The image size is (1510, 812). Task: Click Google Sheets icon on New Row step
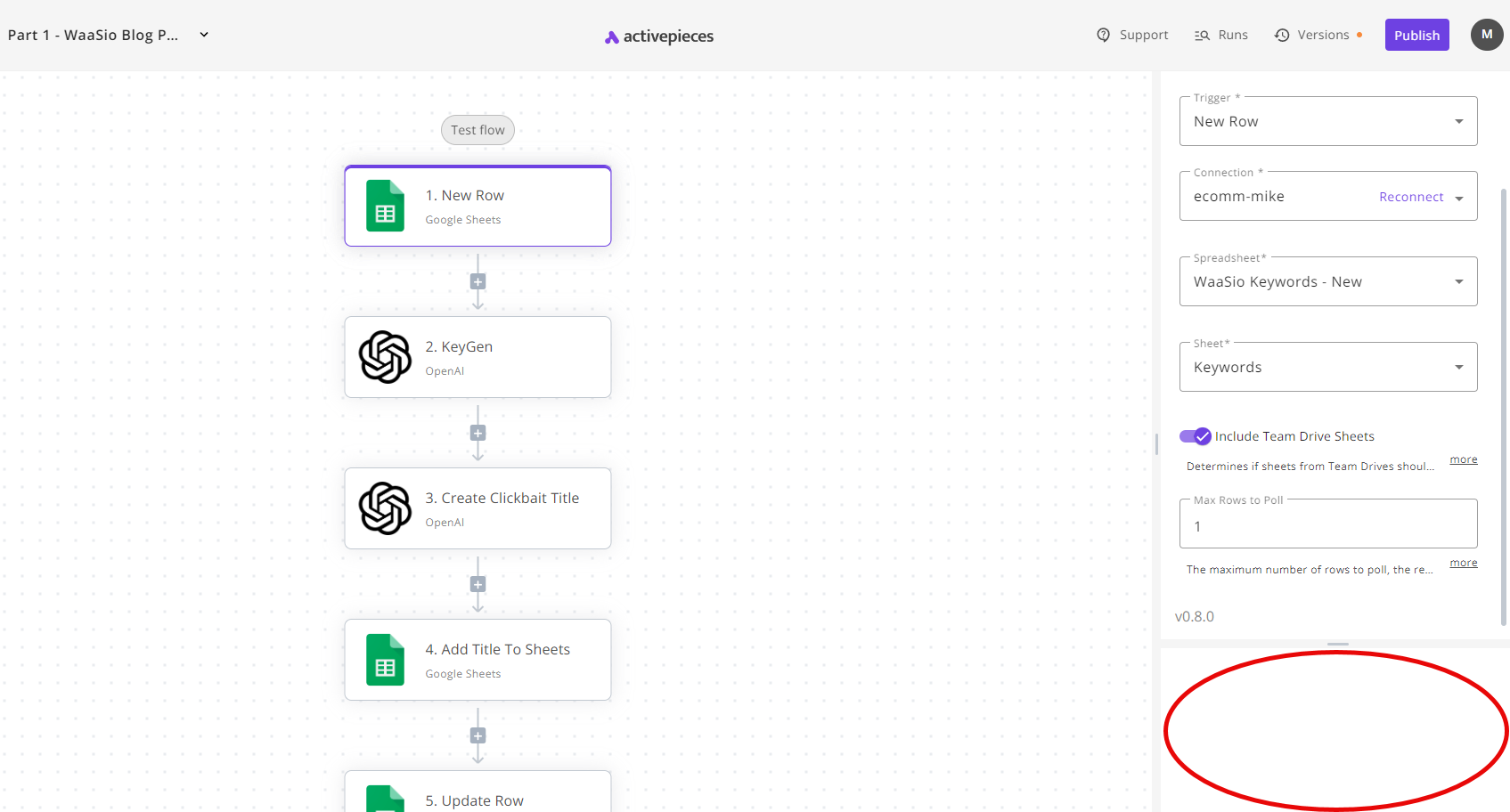click(x=385, y=206)
